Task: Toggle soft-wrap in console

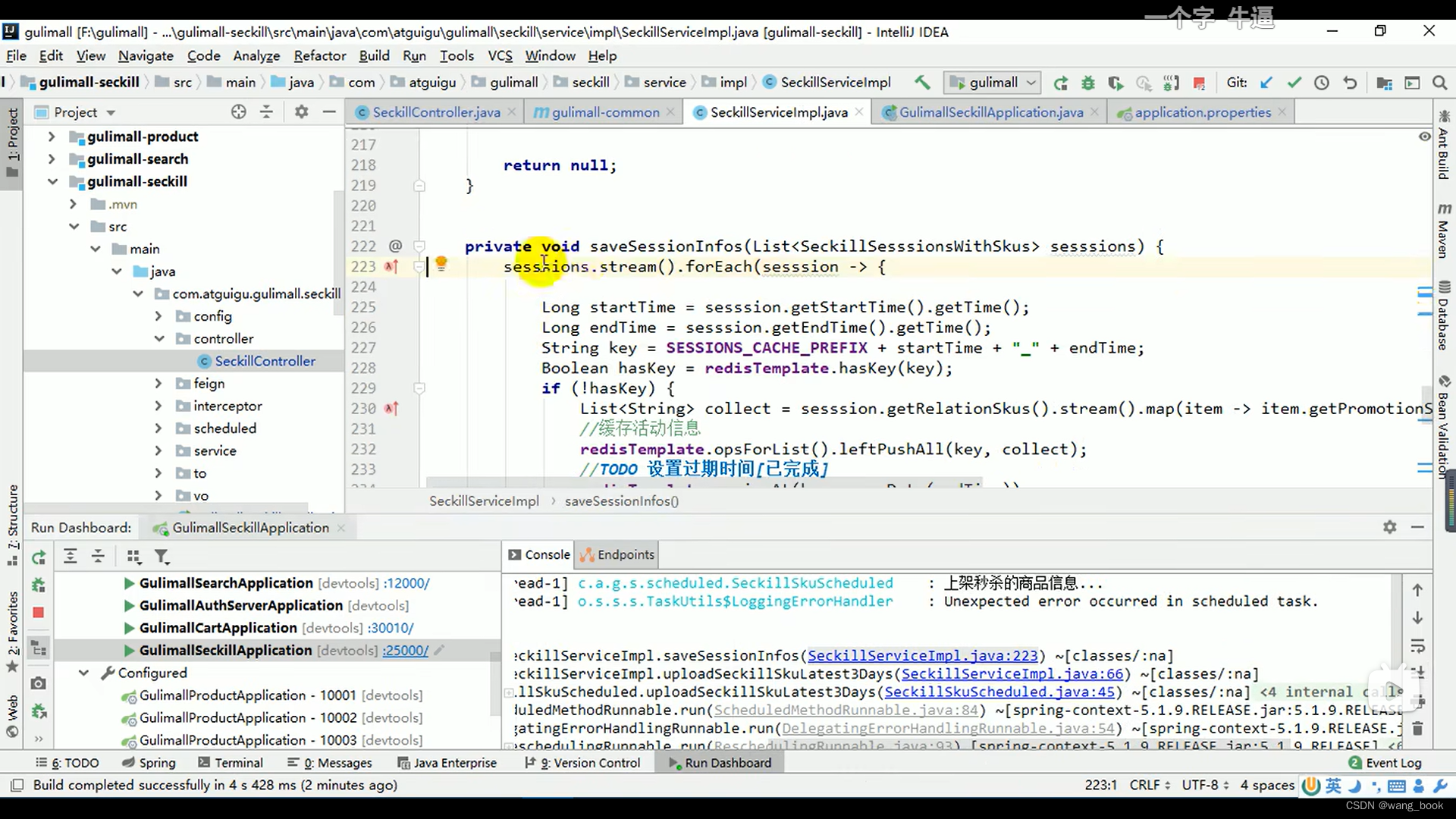Action: [1417, 646]
